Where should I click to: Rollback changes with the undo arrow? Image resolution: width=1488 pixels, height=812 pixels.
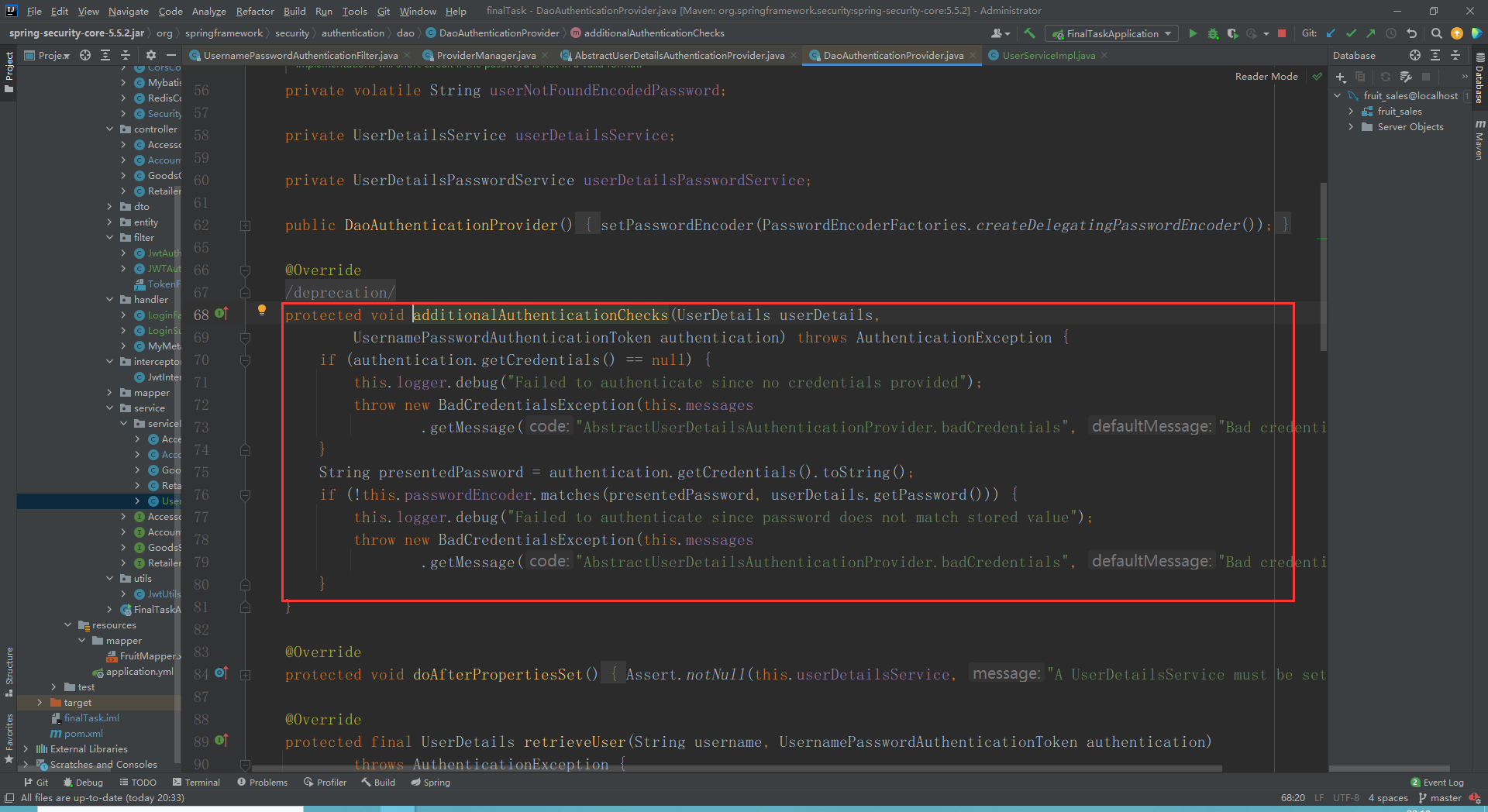[1411, 33]
